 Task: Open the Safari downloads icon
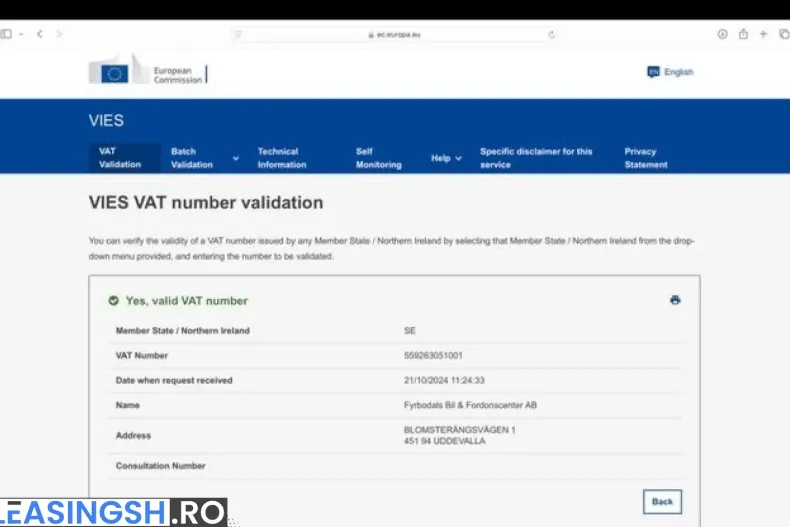tap(722, 34)
